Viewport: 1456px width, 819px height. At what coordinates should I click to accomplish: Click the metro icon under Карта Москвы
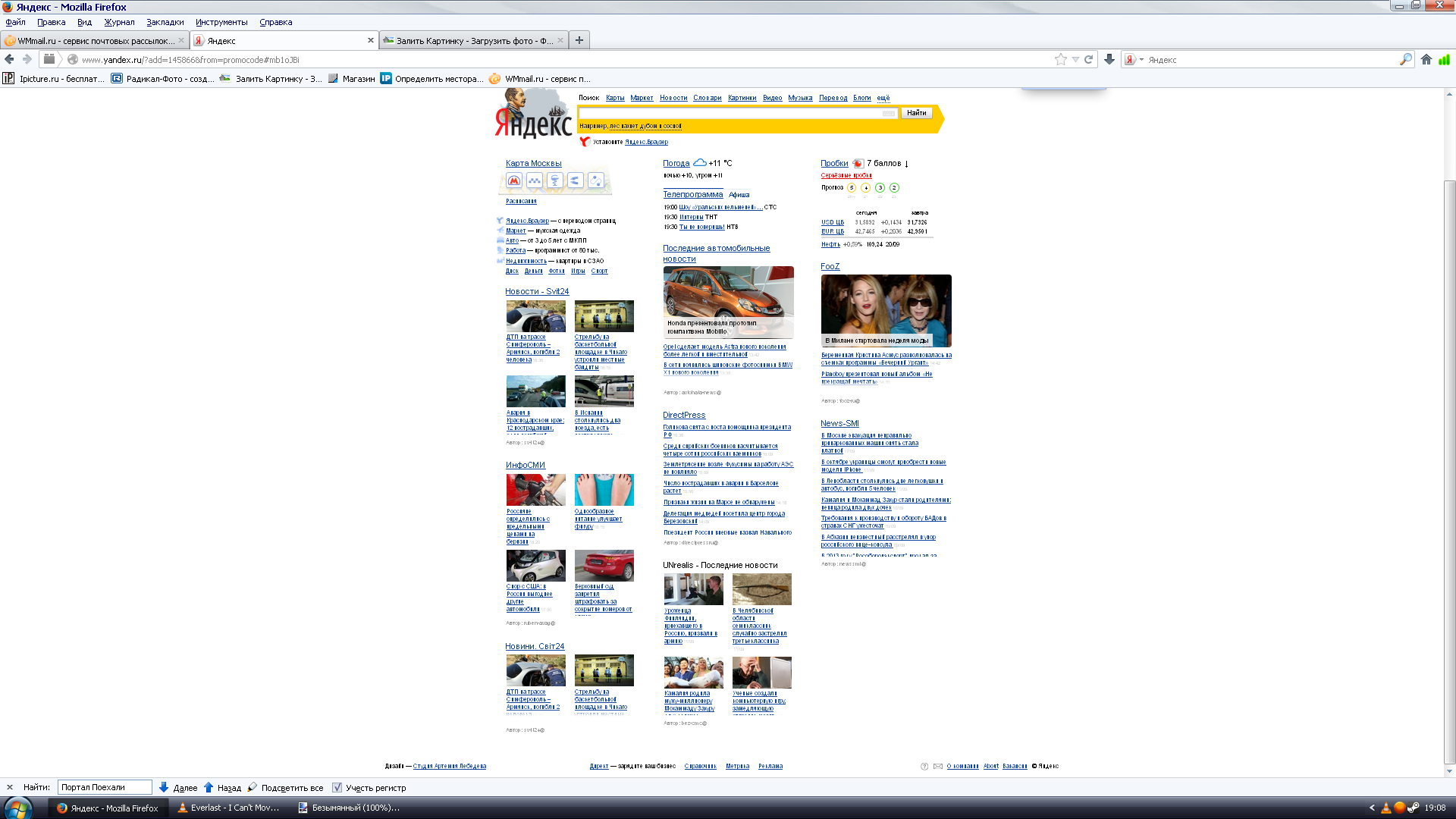[514, 180]
